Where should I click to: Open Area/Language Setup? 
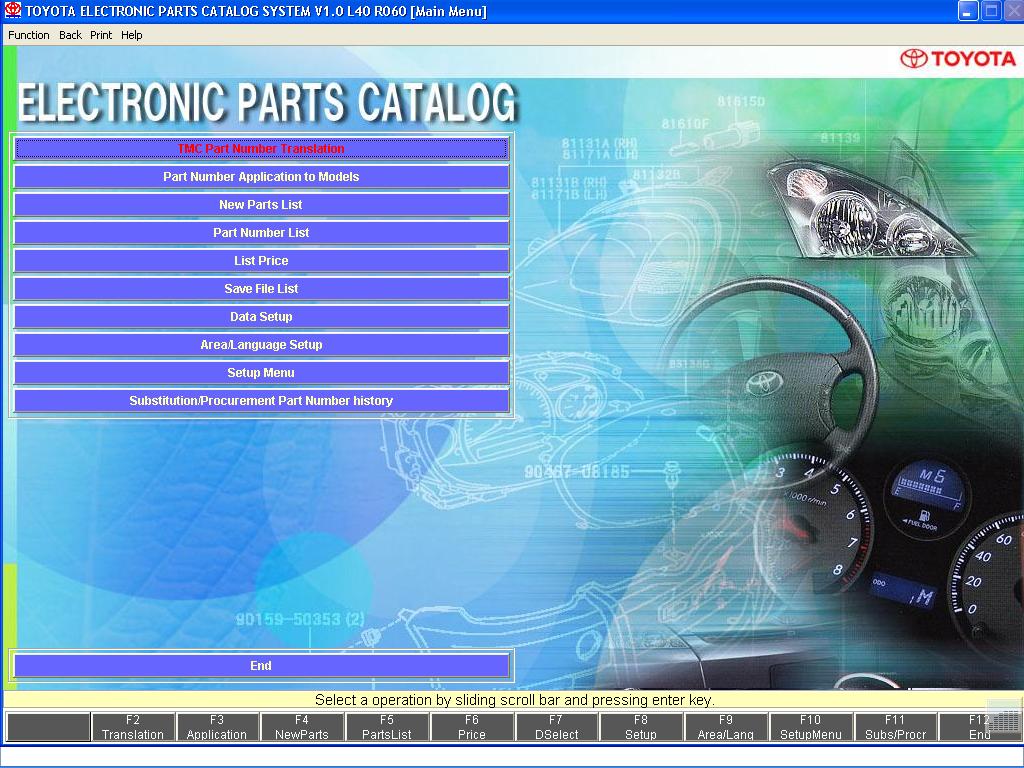click(x=261, y=345)
